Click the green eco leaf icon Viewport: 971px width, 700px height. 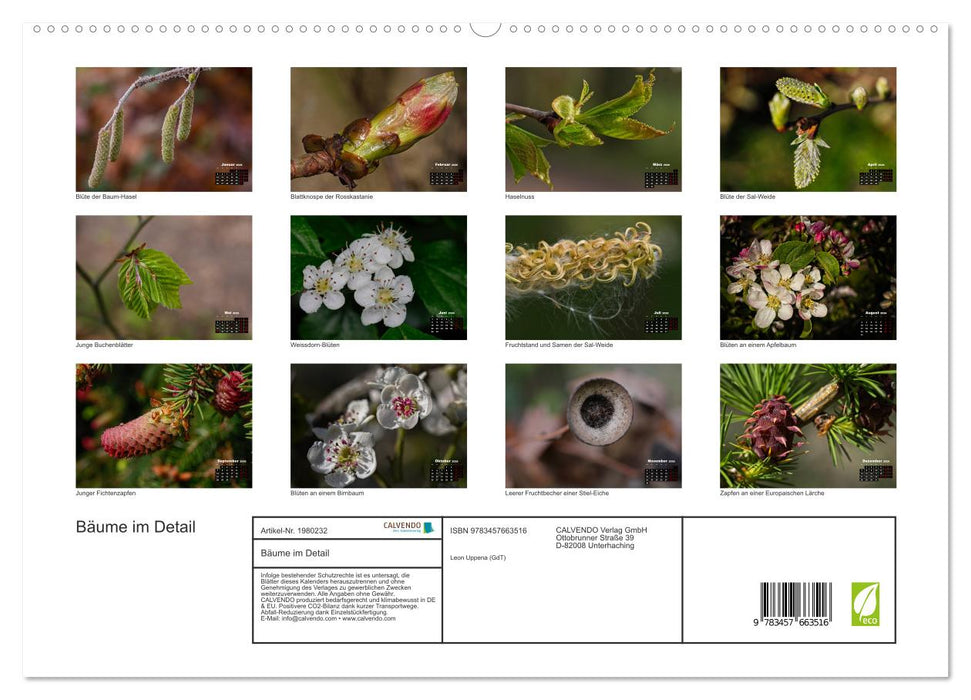click(865, 604)
